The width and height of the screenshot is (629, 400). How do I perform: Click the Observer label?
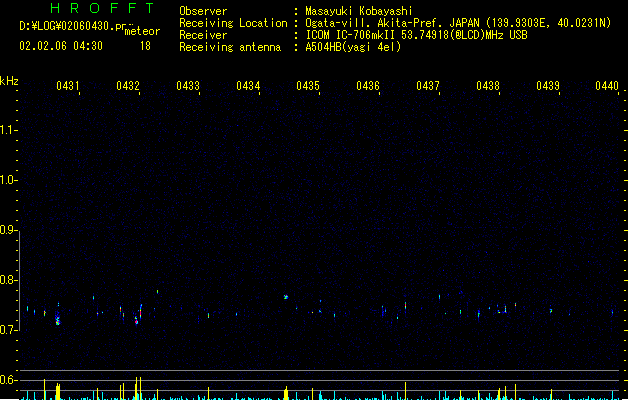[203, 11]
